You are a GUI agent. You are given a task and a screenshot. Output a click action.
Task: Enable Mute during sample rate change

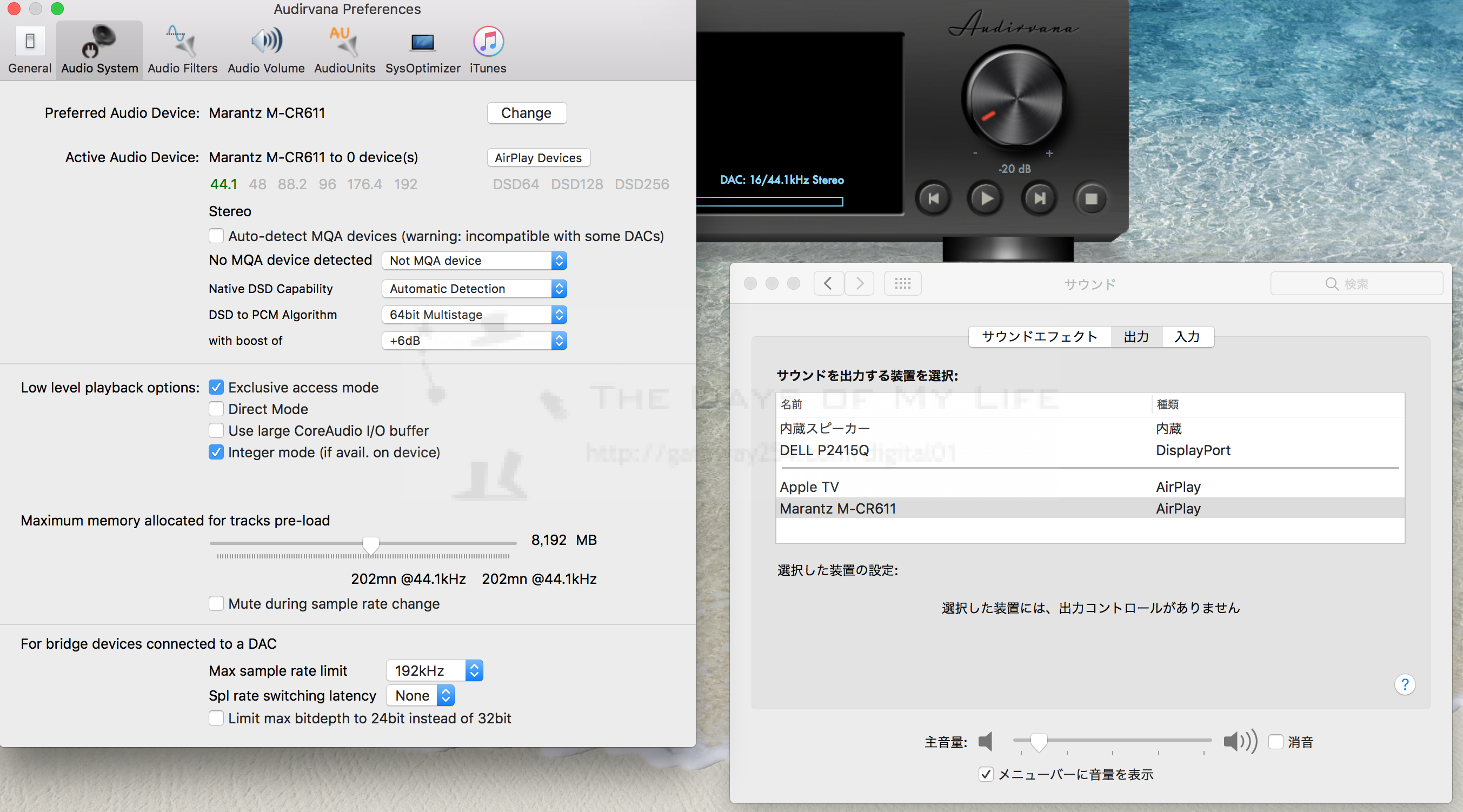(x=216, y=603)
